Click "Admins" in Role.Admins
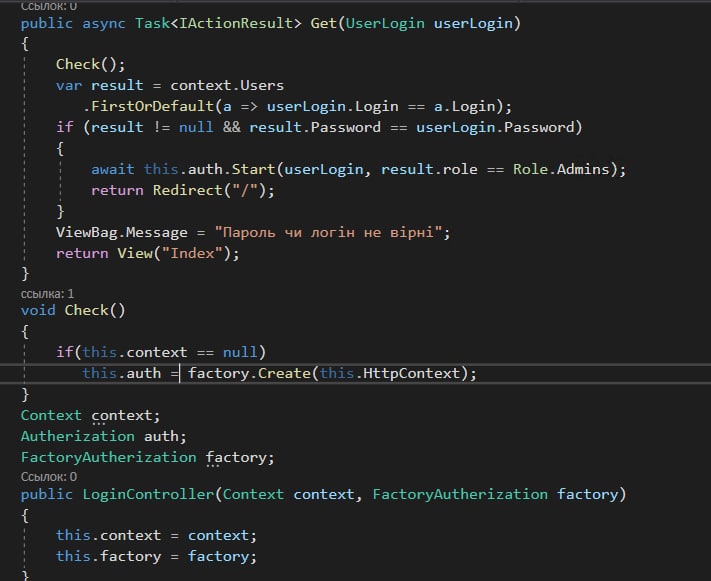Screen dimensions: 711x581 click(x=583, y=169)
